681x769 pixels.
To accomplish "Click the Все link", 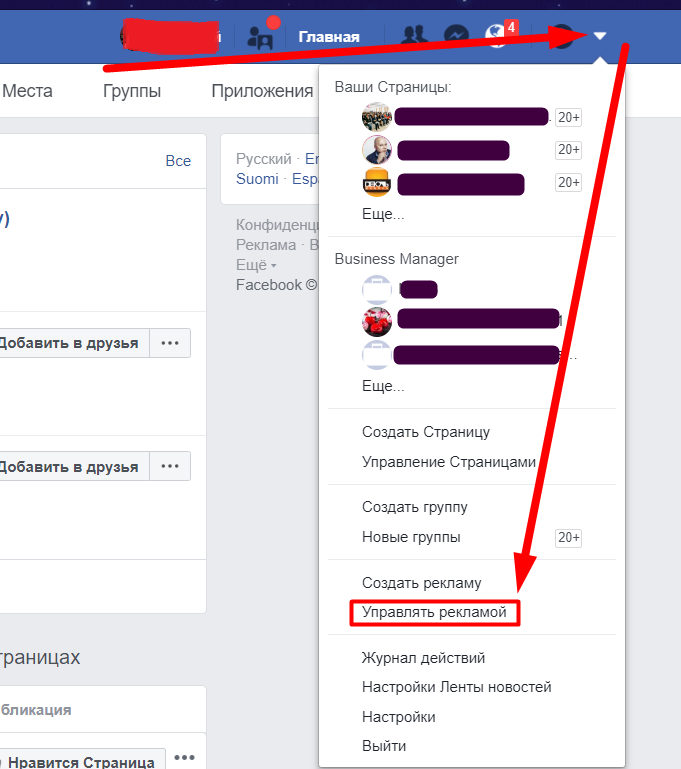I will pos(178,161).
